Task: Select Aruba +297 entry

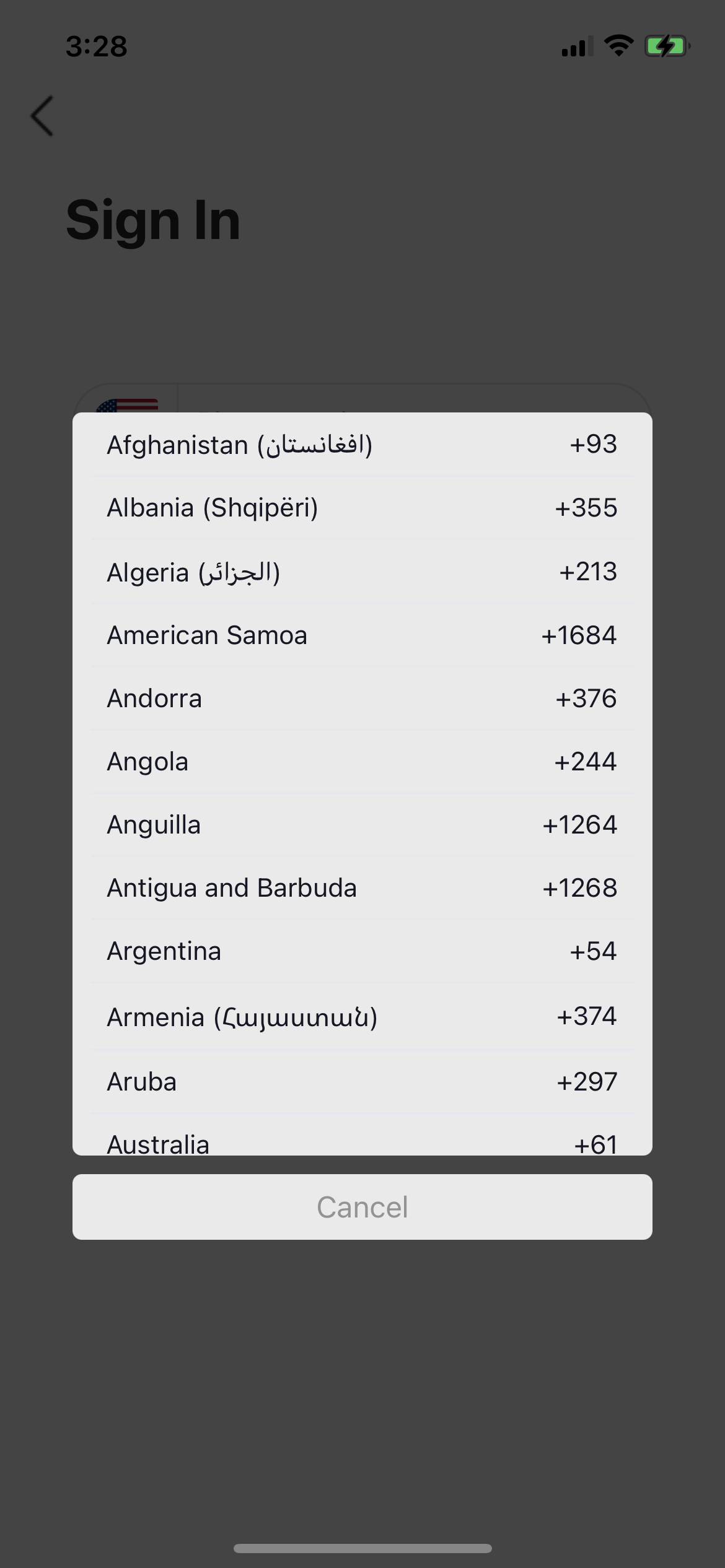Action: click(x=362, y=1082)
